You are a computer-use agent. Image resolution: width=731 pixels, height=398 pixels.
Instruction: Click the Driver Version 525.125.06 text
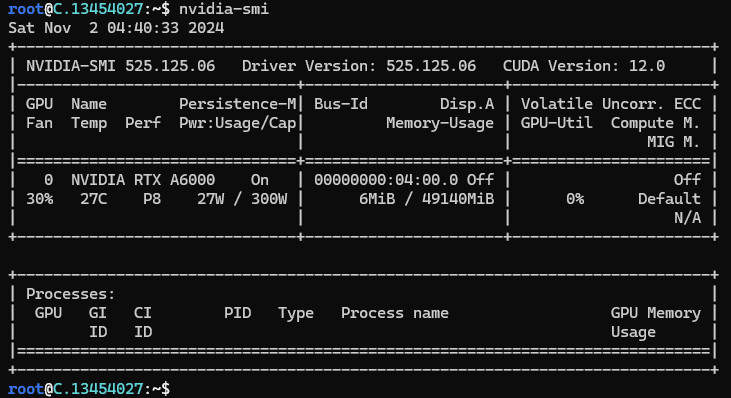359,66
